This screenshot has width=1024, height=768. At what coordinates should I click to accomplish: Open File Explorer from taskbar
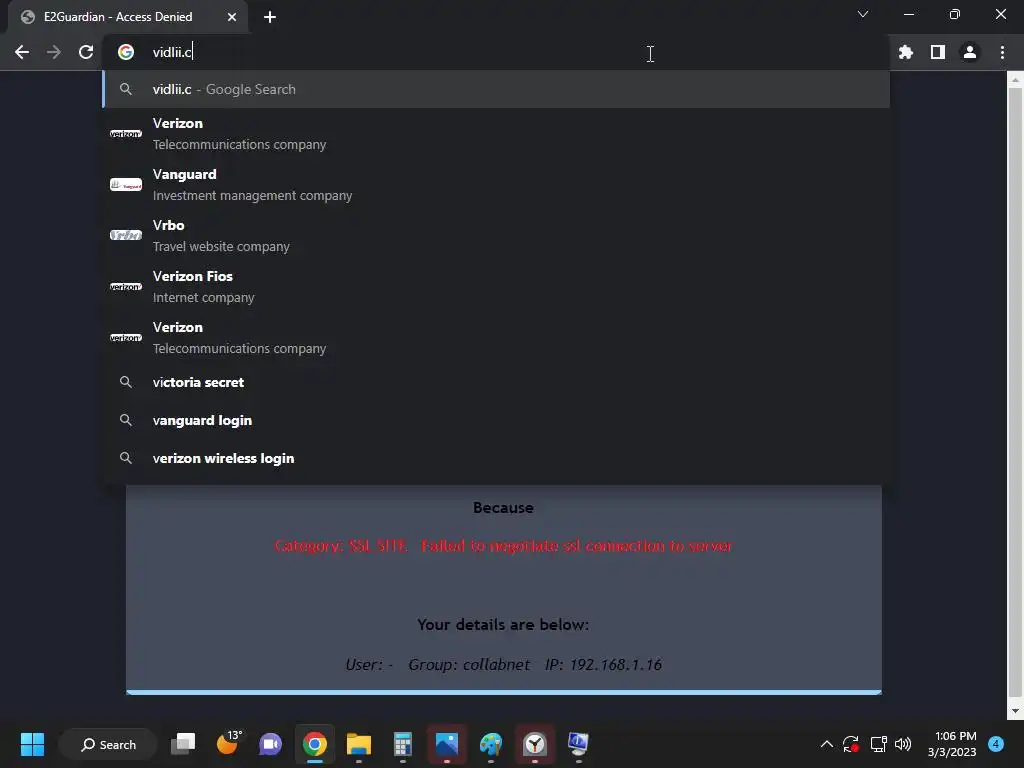click(359, 744)
